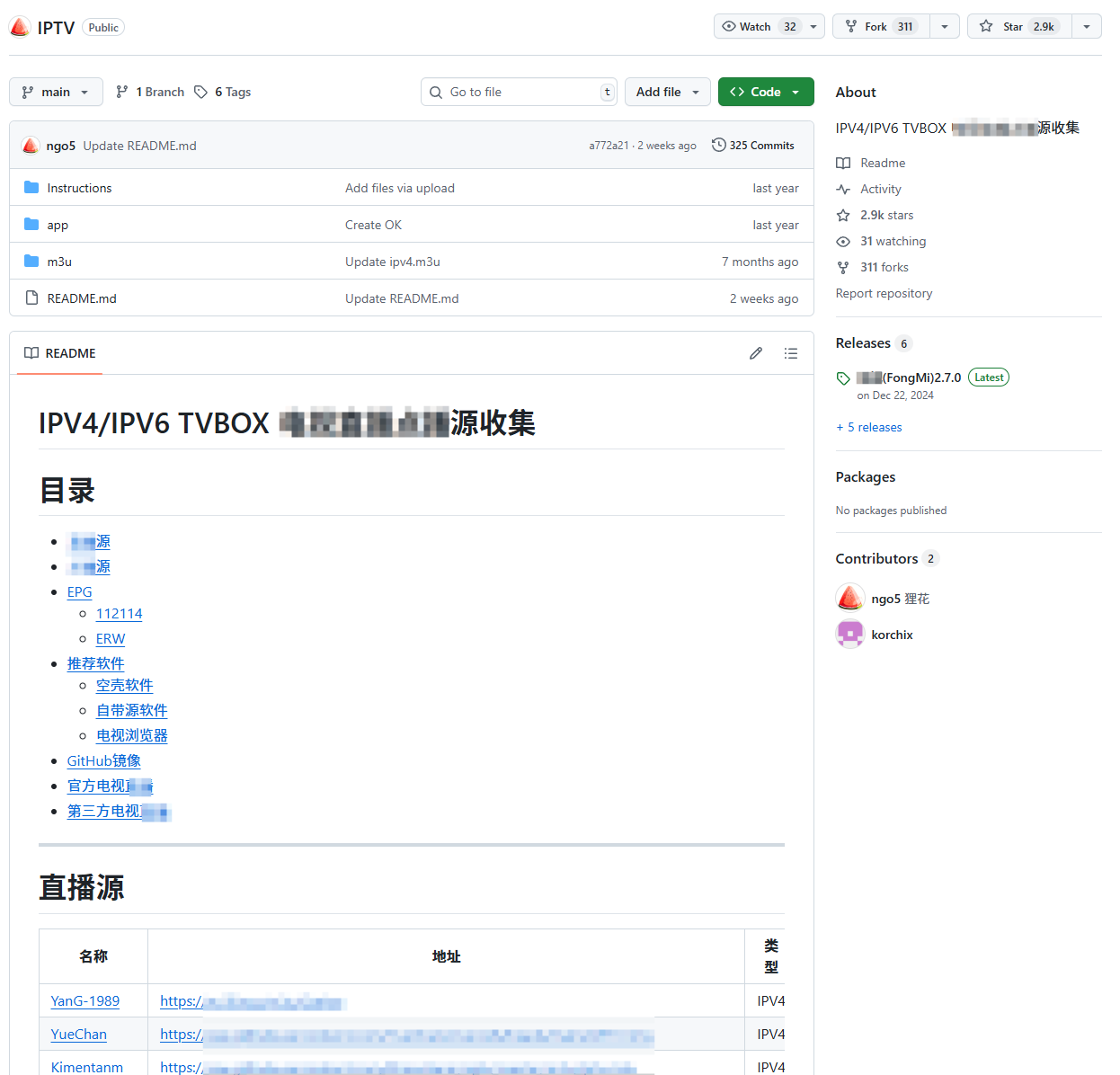Click the latest release tag icon
1120x1075 pixels.
click(x=843, y=378)
